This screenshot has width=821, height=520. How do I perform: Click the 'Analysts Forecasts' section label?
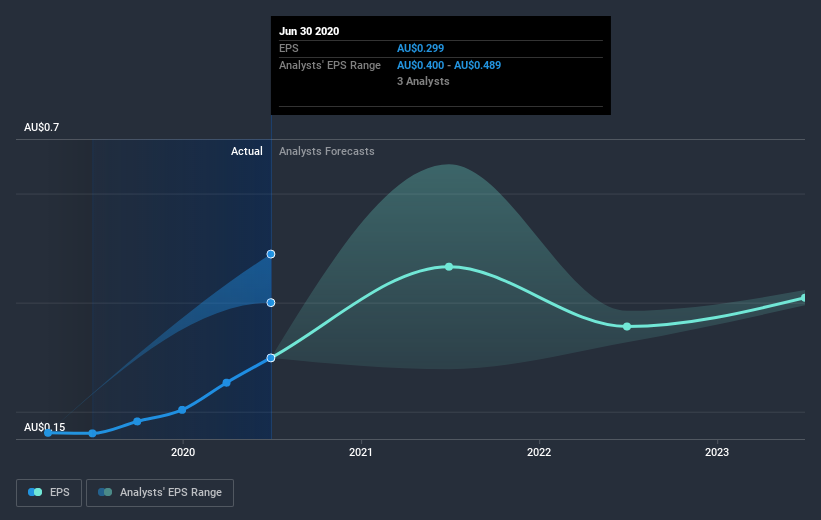327,151
